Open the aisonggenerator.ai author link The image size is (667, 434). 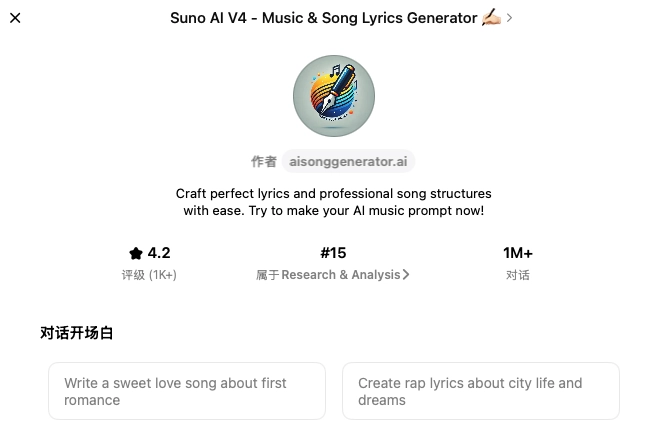348,161
